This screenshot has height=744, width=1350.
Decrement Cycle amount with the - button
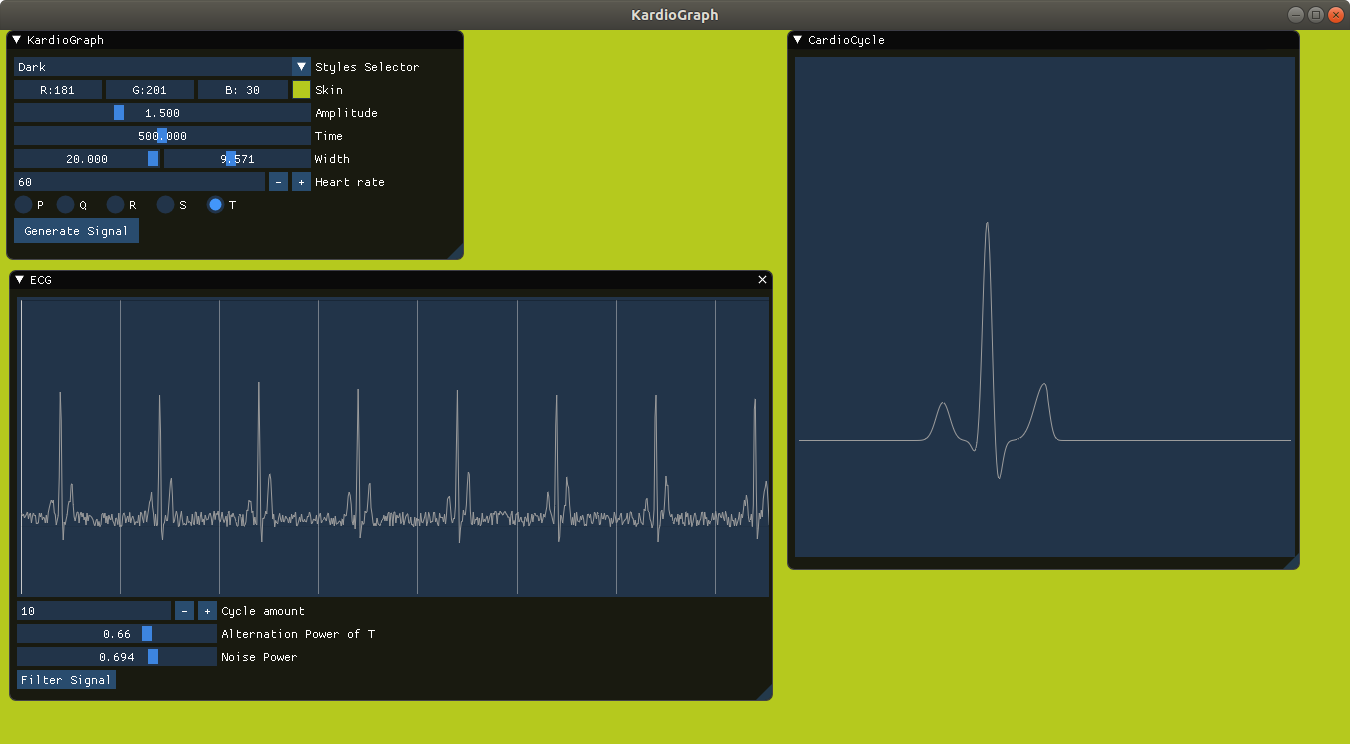pyautogui.click(x=184, y=610)
